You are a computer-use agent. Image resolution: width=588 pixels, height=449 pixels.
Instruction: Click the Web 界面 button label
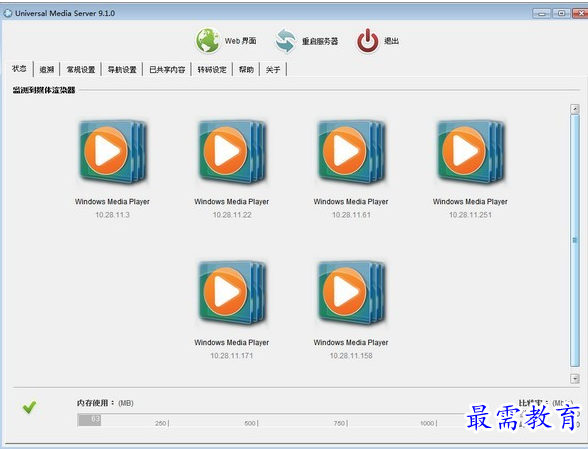click(240, 41)
